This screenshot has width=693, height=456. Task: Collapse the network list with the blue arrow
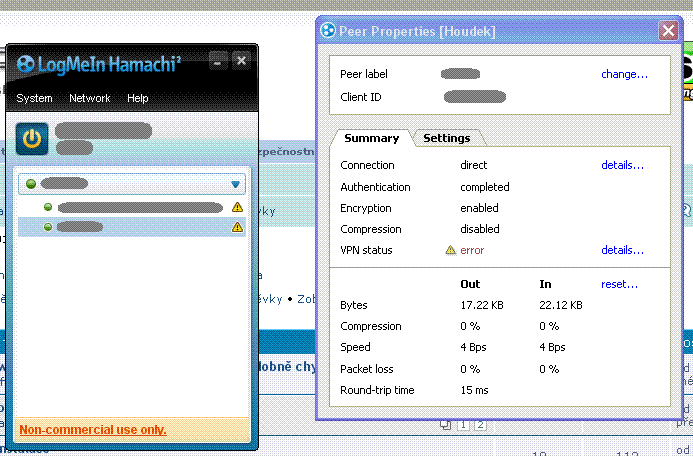(x=235, y=184)
